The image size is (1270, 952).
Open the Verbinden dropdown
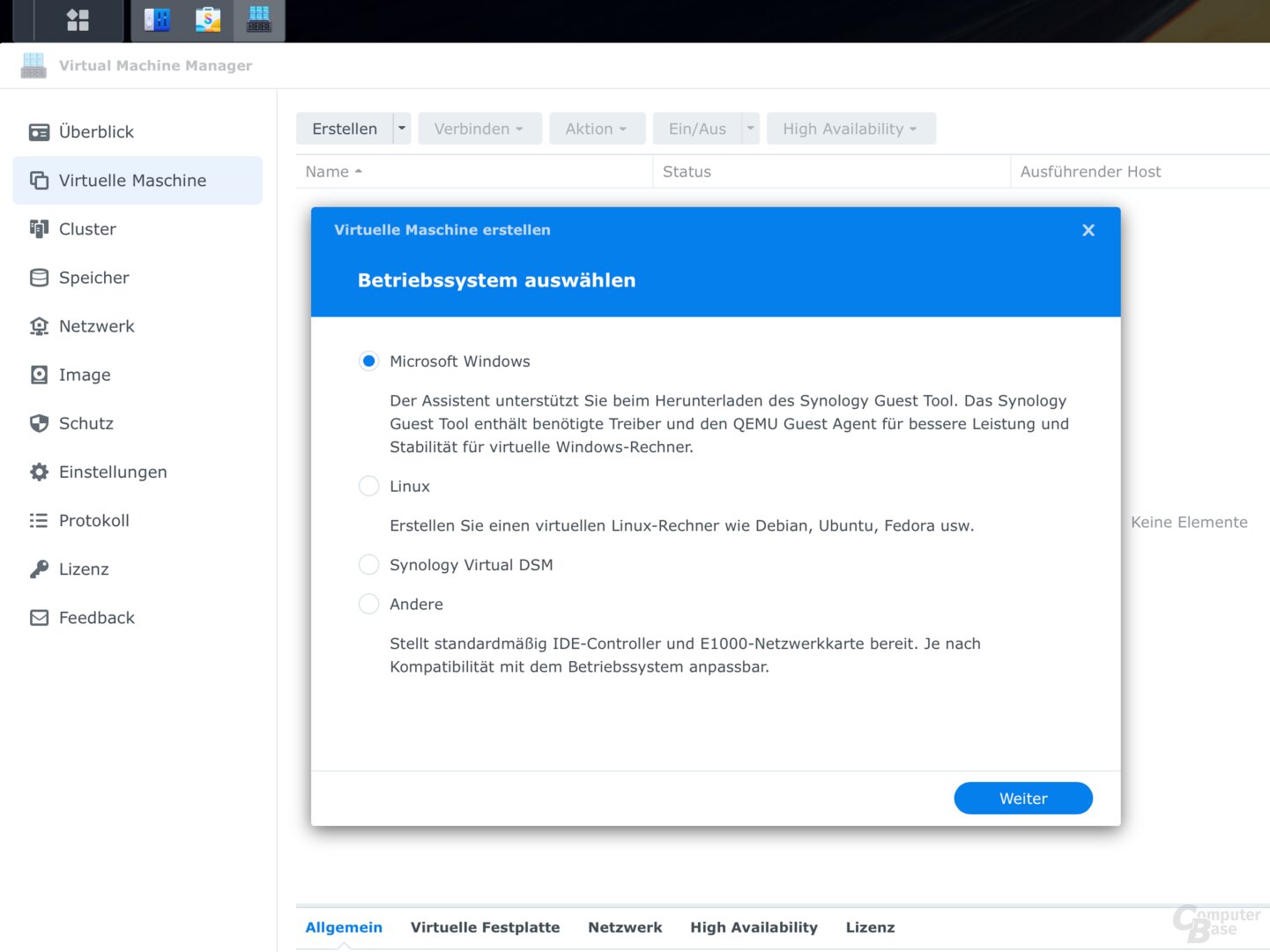(479, 129)
